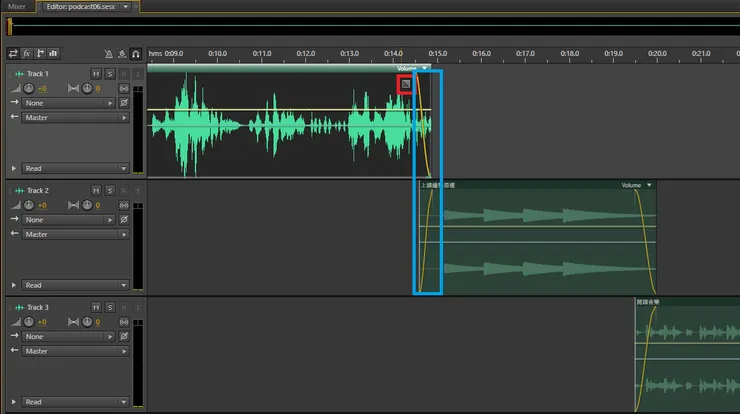Solo Track 3
Viewport: 740px width, 414px height.
[110, 307]
